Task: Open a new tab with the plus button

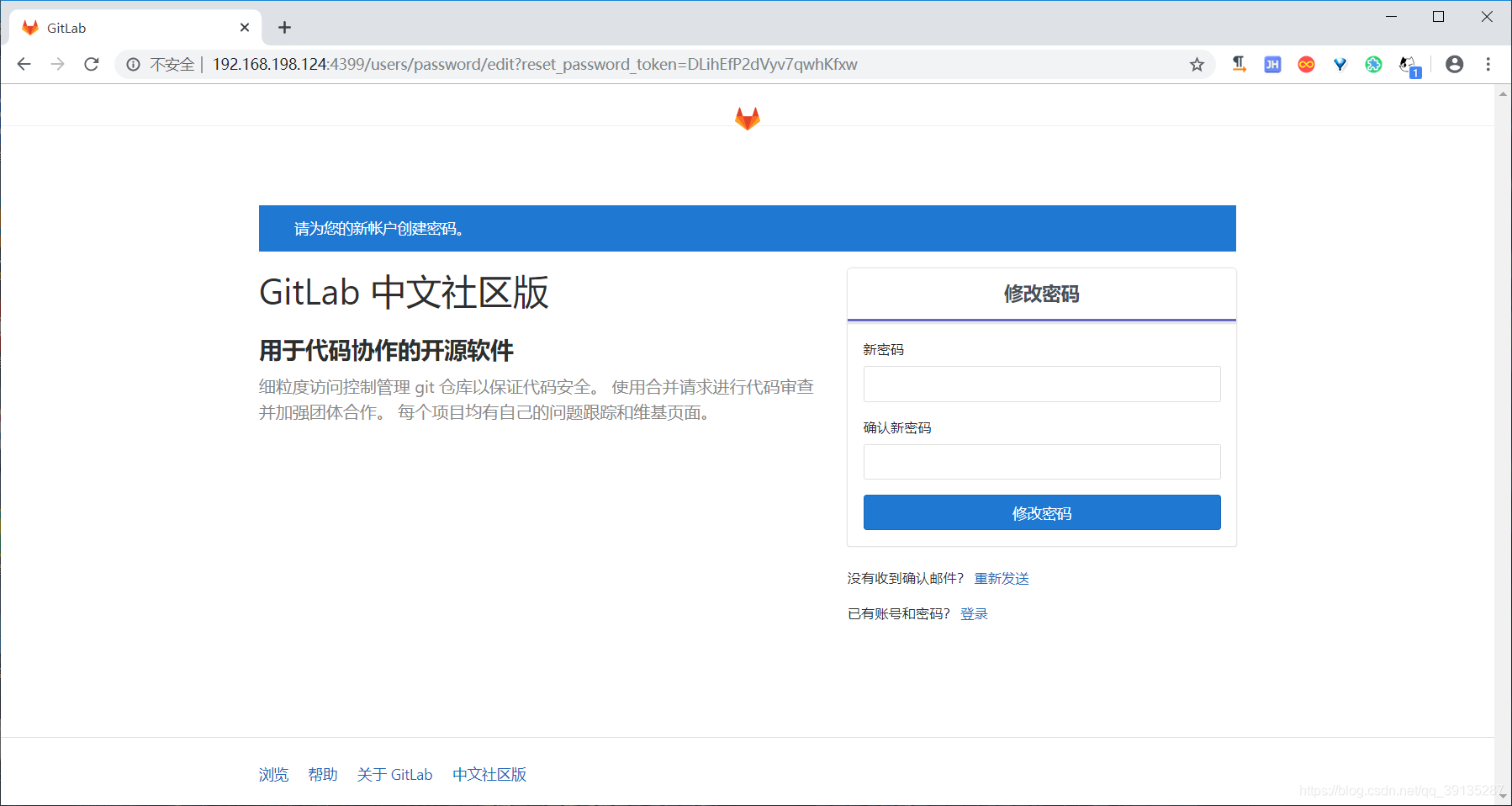Action: point(284,28)
